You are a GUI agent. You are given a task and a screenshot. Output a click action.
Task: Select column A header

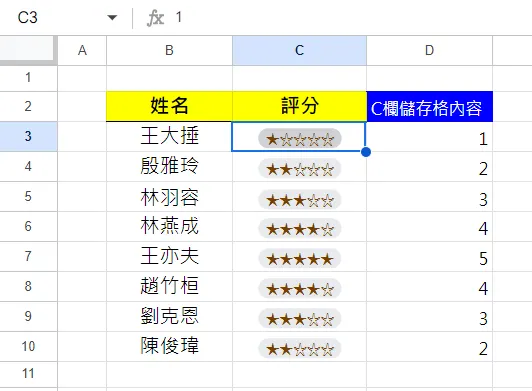click(82, 50)
